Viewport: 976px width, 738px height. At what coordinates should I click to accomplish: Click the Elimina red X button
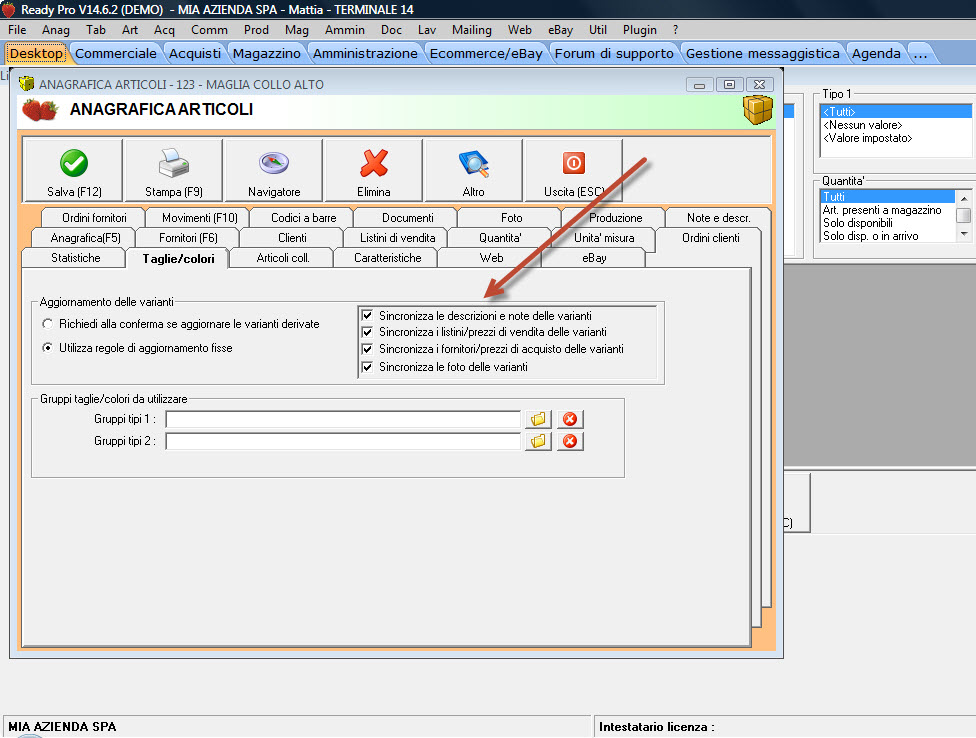coord(373,171)
